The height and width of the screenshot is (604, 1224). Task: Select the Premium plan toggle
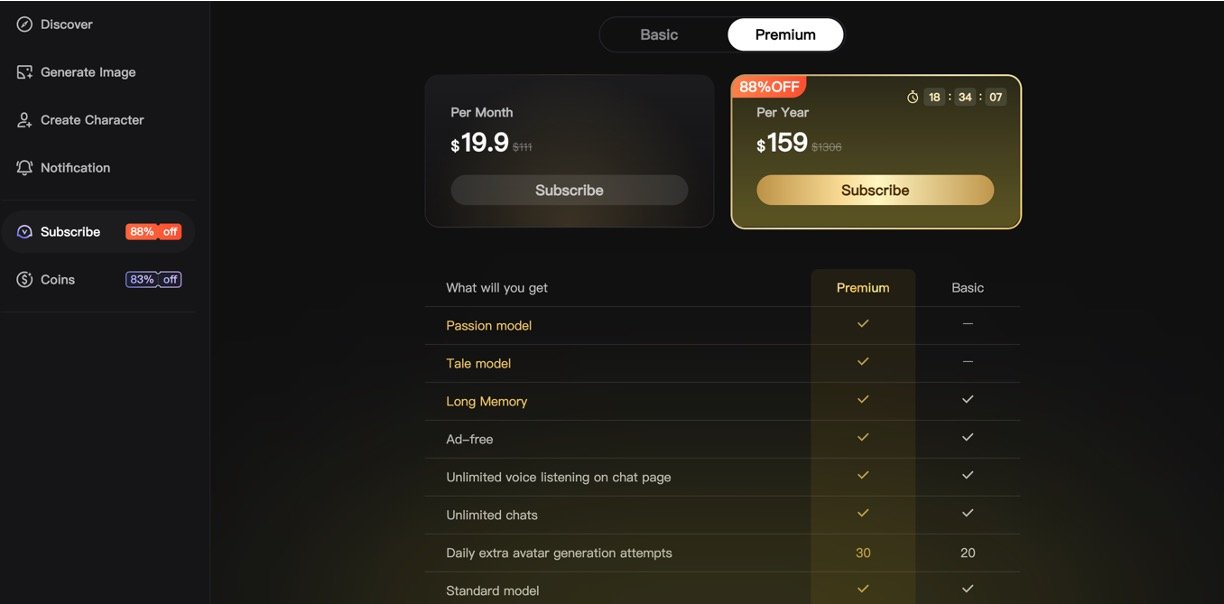(x=785, y=35)
